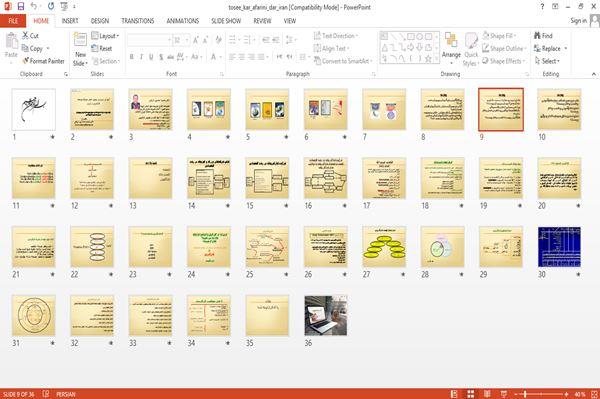
Task: Click the Ribbon Display Options icon
Action: (x=555, y=7)
